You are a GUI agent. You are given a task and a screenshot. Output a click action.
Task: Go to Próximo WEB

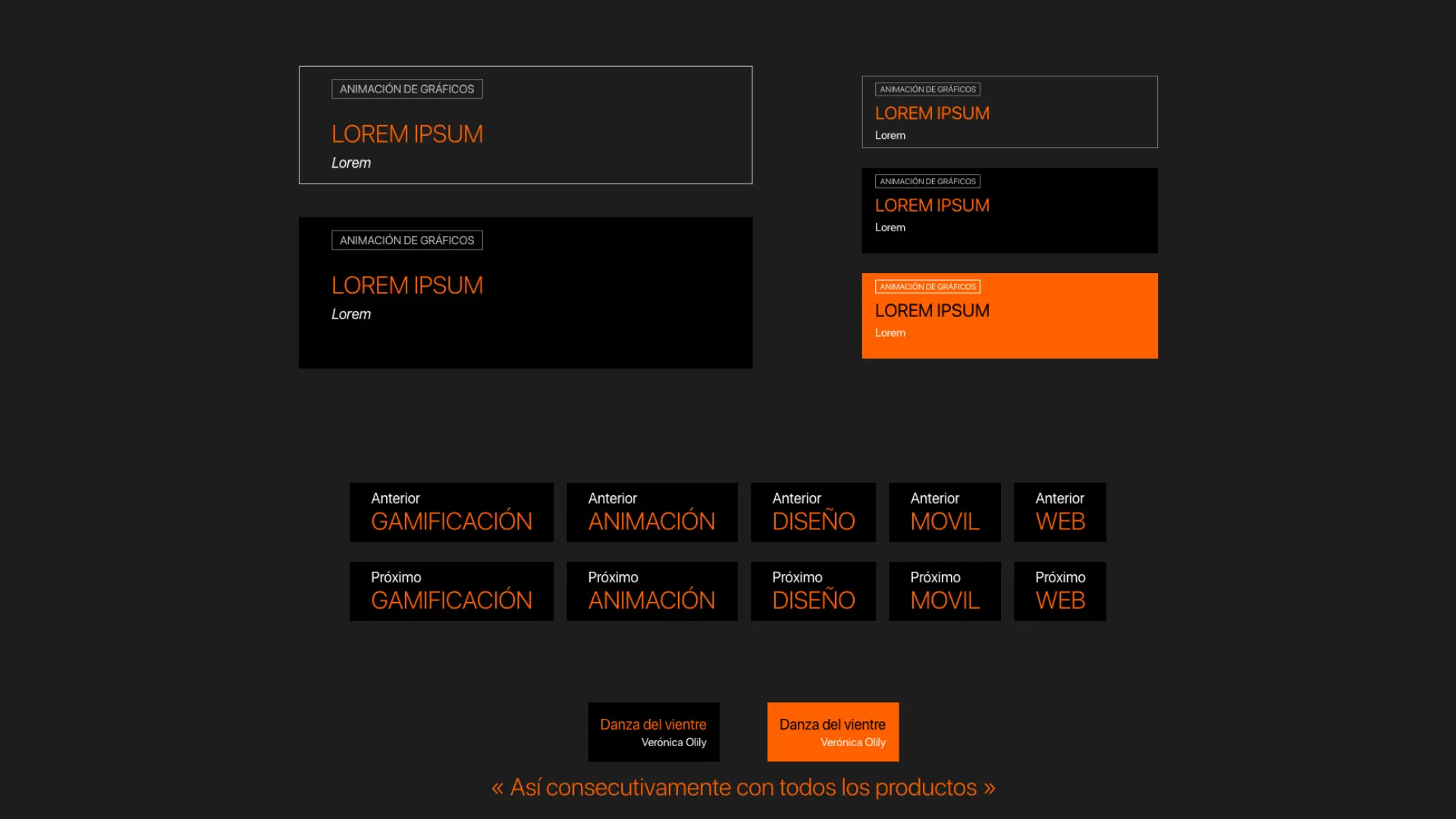tap(1060, 591)
